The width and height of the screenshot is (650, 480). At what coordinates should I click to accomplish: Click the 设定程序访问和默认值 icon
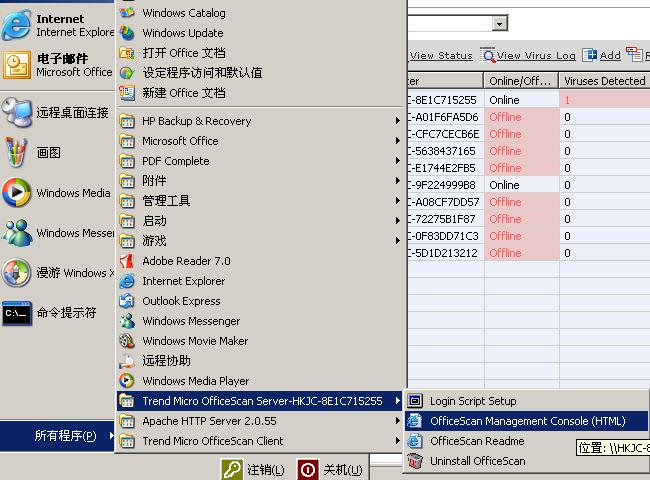pos(127,73)
